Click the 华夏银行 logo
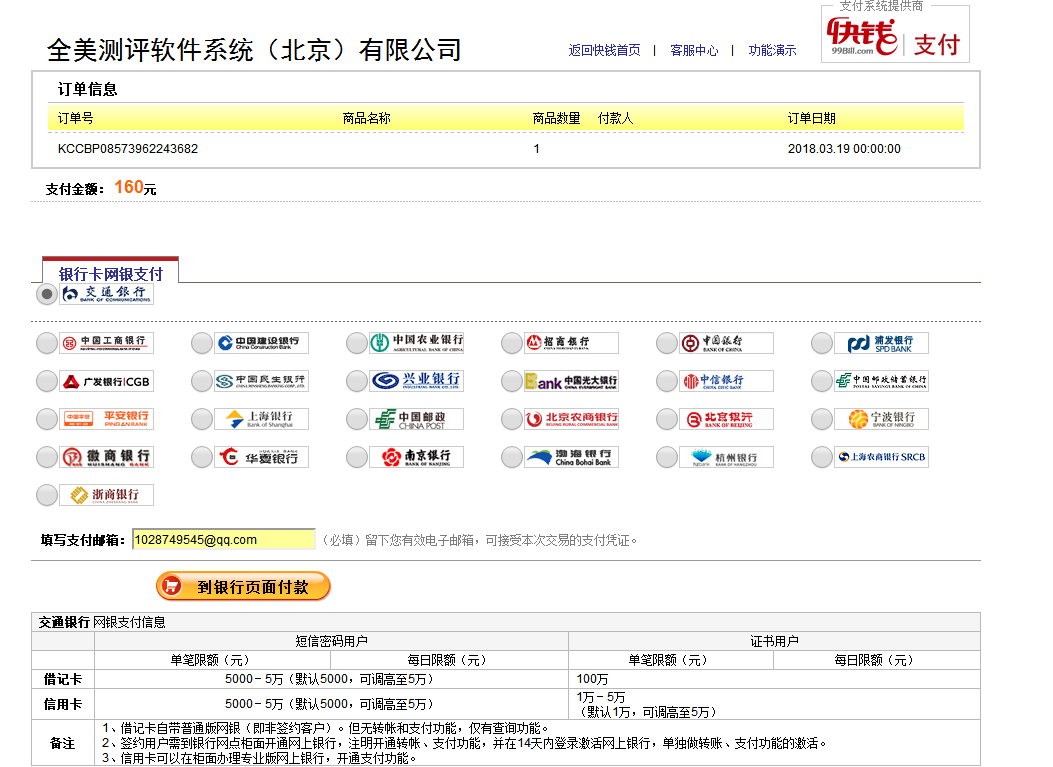Viewport: 1053px width, 767px height. pyautogui.click(x=261, y=457)
